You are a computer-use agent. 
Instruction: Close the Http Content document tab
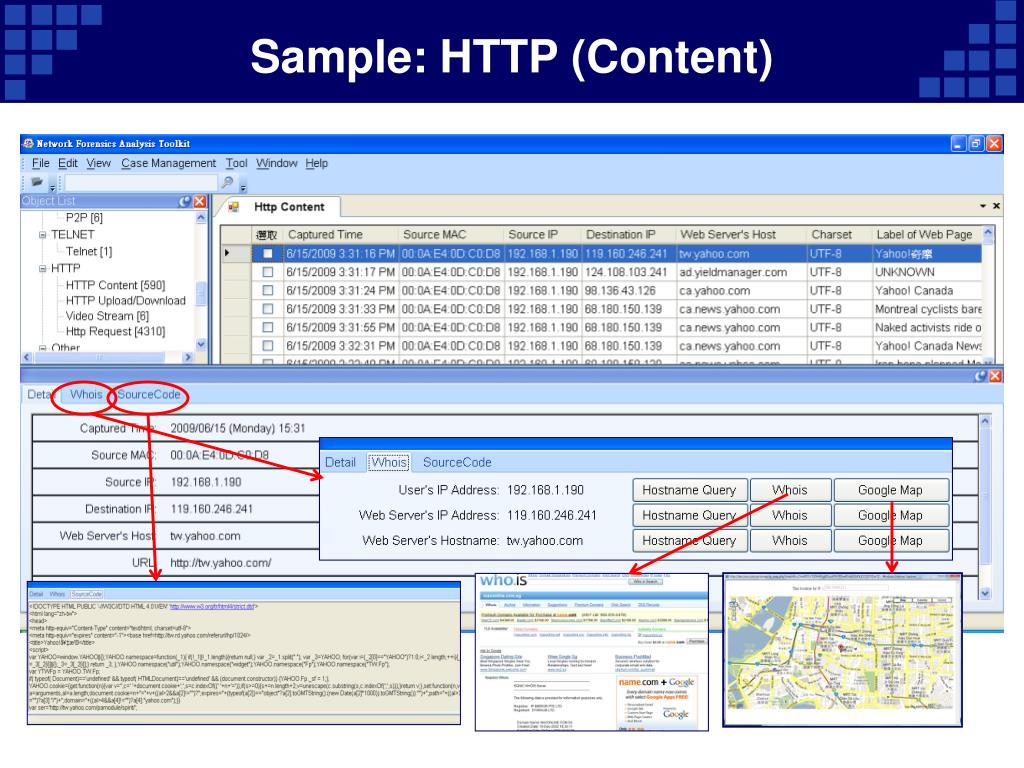tap(997, 206)
